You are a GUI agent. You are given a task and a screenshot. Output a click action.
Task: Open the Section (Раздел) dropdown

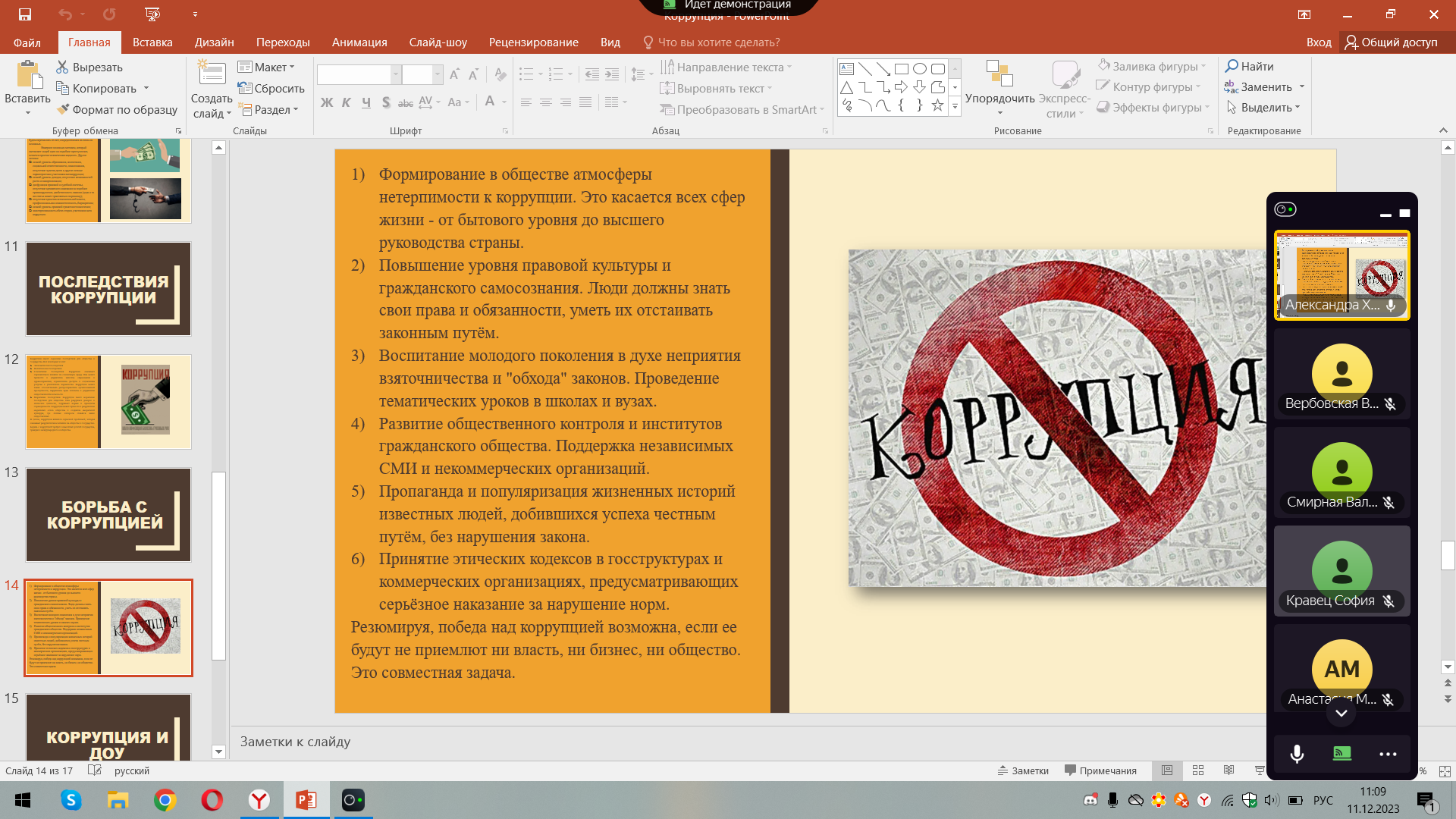click(269, 110)
